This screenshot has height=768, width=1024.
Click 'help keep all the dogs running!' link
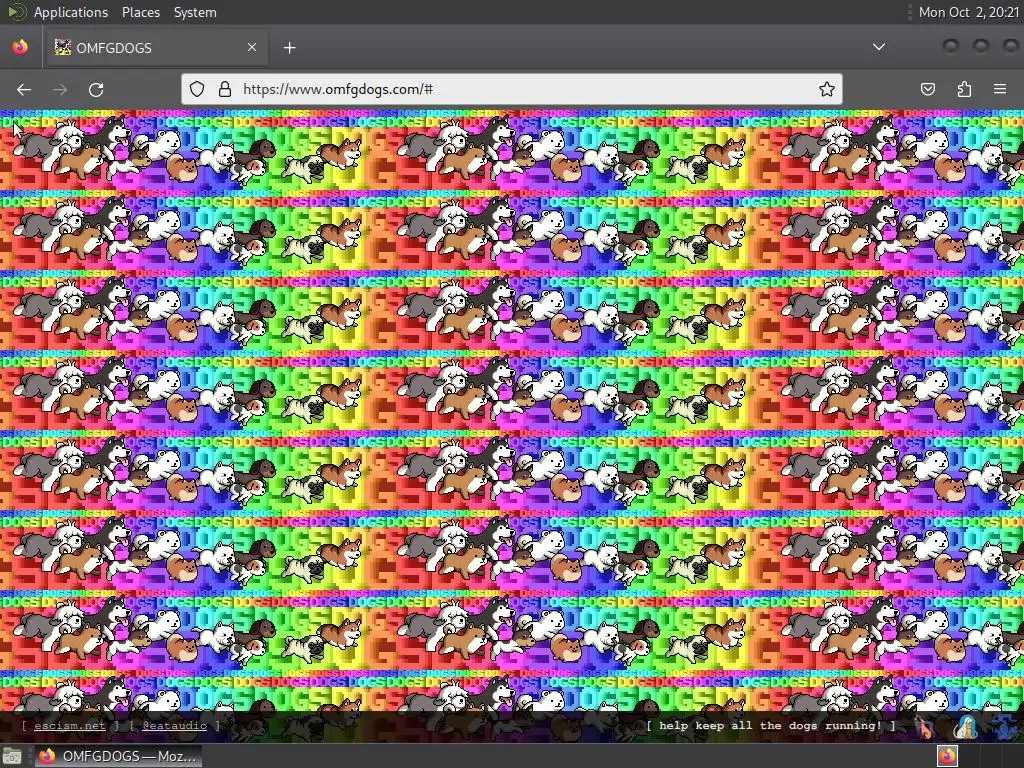point(771,726)
